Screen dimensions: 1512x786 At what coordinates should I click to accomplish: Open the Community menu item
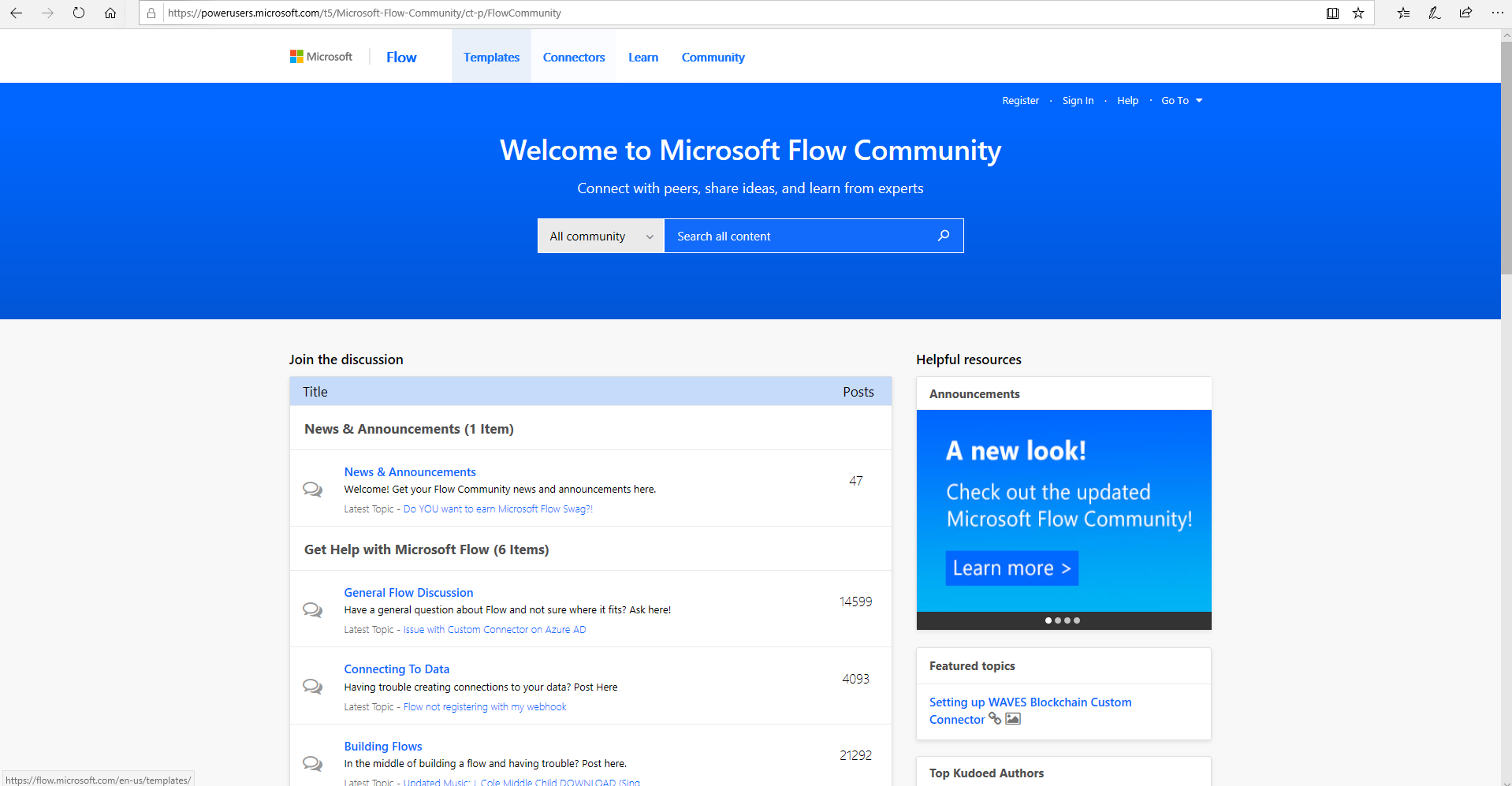coord(712,56)
